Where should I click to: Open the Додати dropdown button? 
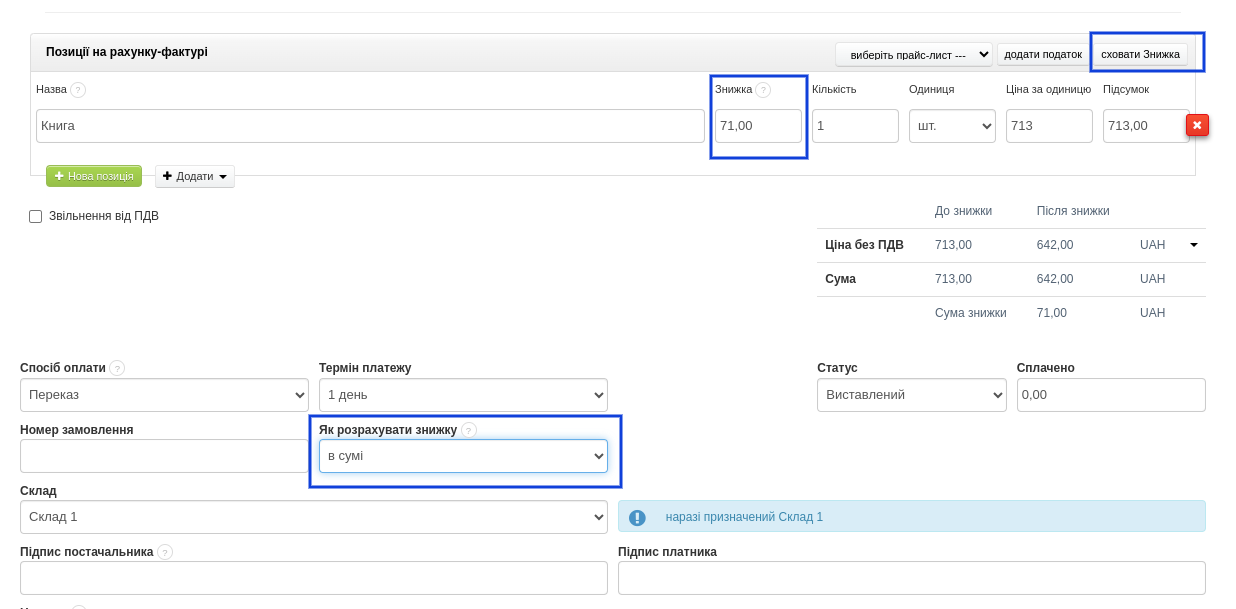pos(195,176)
